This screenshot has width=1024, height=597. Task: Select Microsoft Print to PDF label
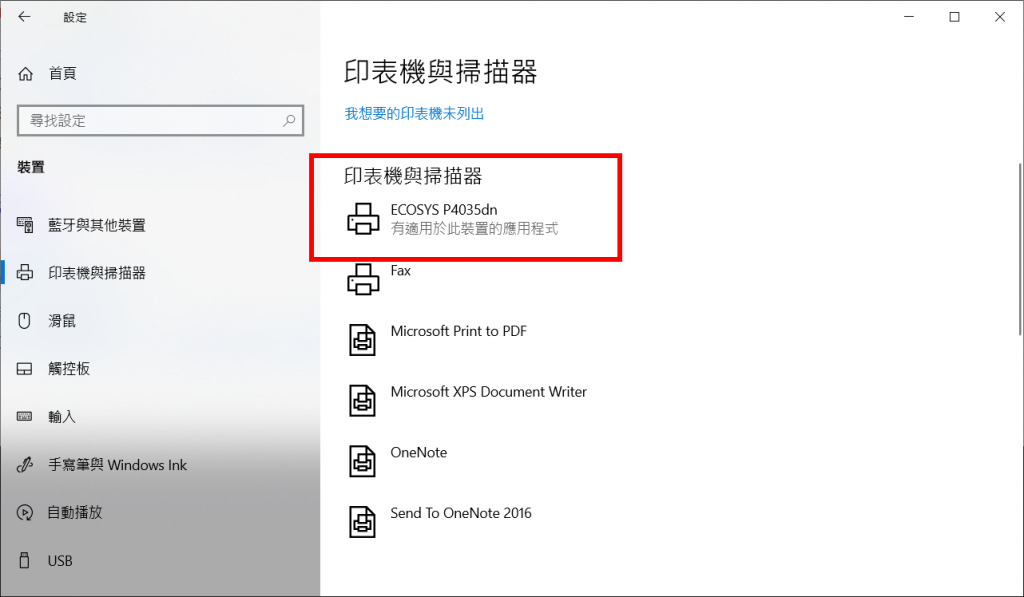click(x=458, y=331)
